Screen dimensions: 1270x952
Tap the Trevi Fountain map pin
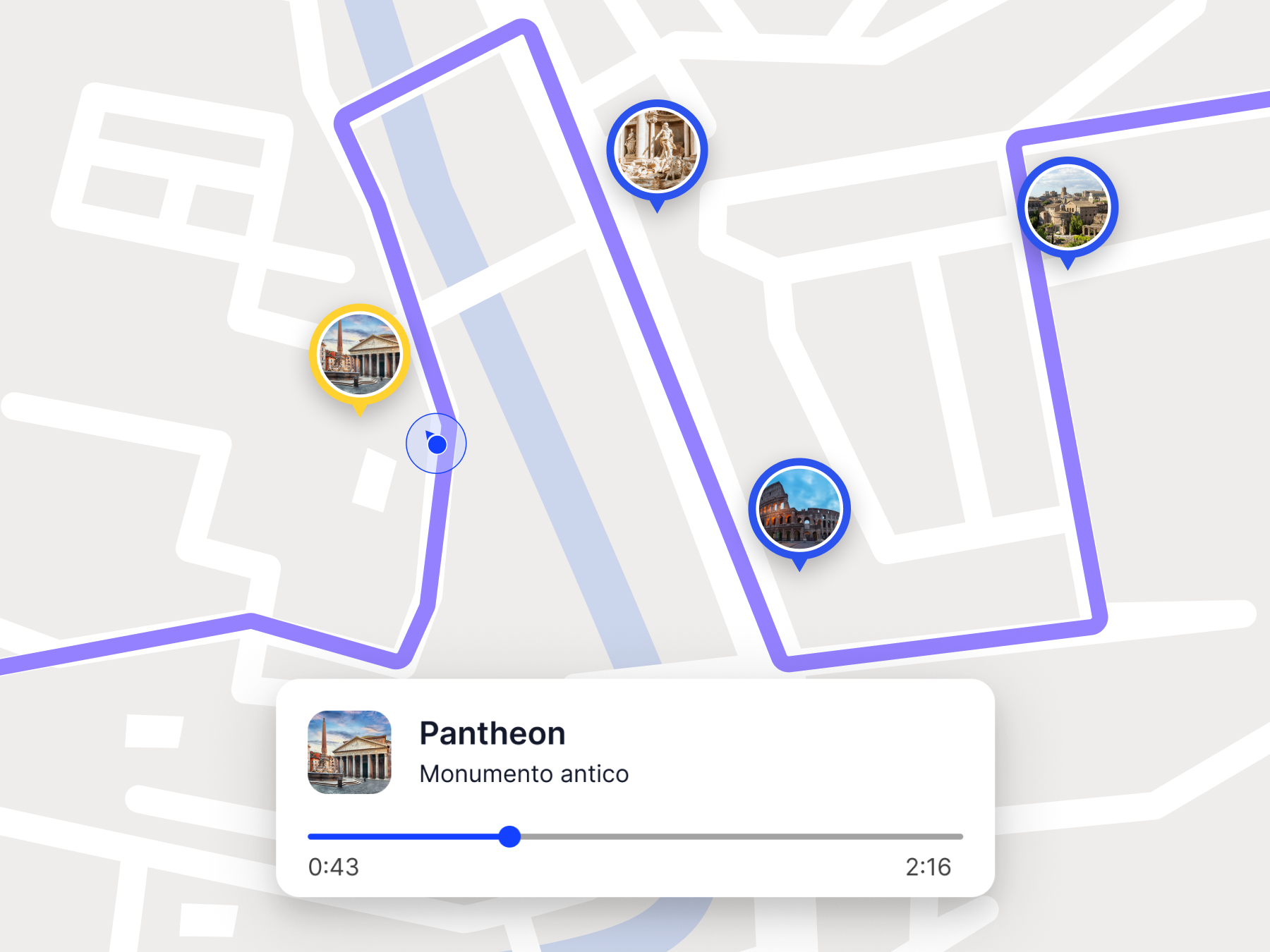click(657, 149)
